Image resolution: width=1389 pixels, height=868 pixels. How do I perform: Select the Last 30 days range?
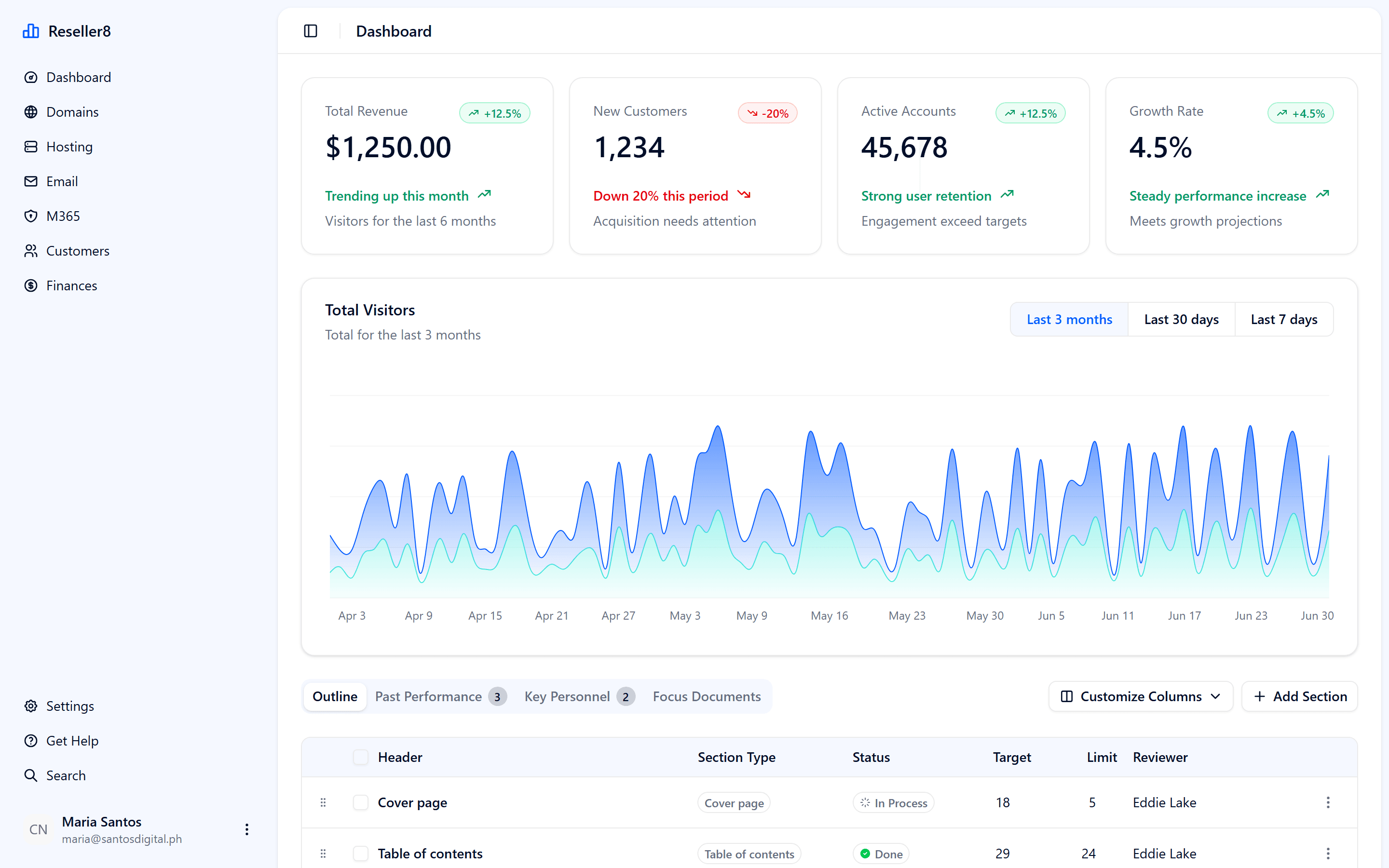1181,319
